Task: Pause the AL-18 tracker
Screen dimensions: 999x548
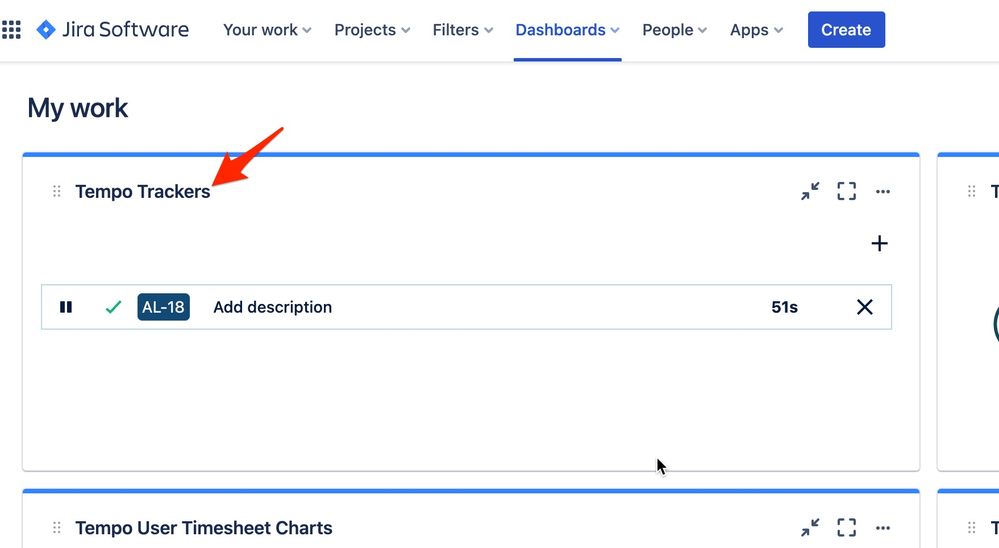Action: pos(66,307)
